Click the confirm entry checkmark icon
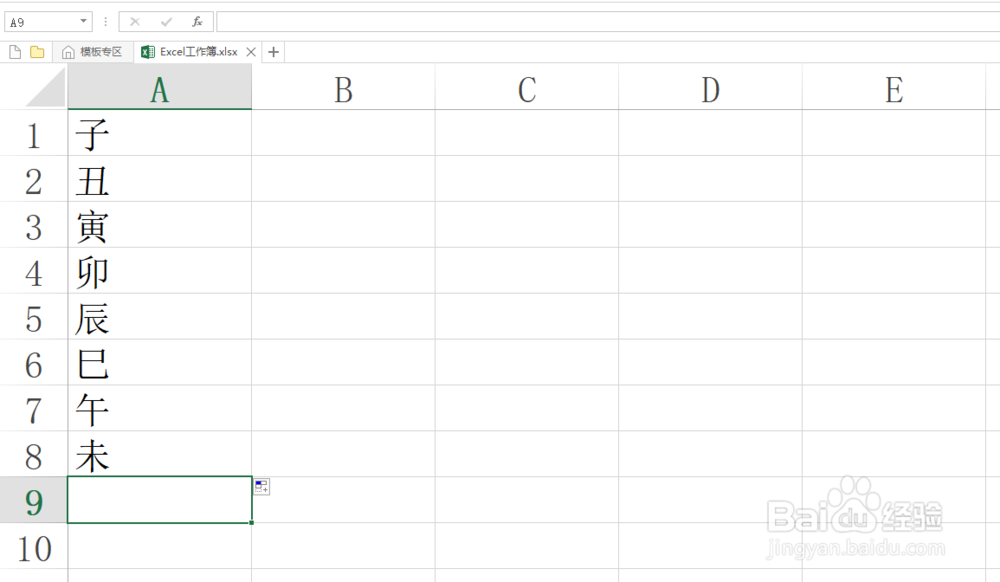 point(166,21)
